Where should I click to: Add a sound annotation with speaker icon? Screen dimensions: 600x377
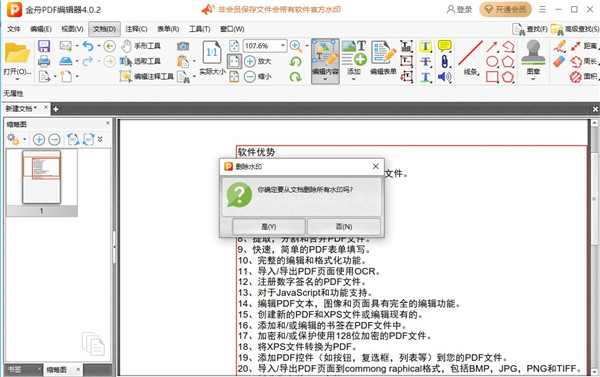[x=444, y=77]
